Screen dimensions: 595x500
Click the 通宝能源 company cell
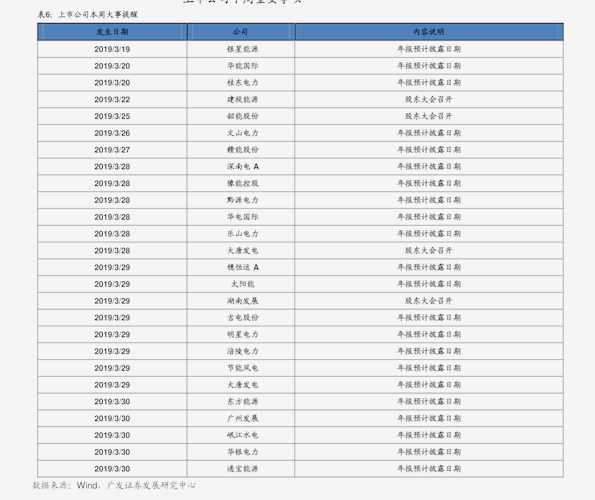point(242,469)
